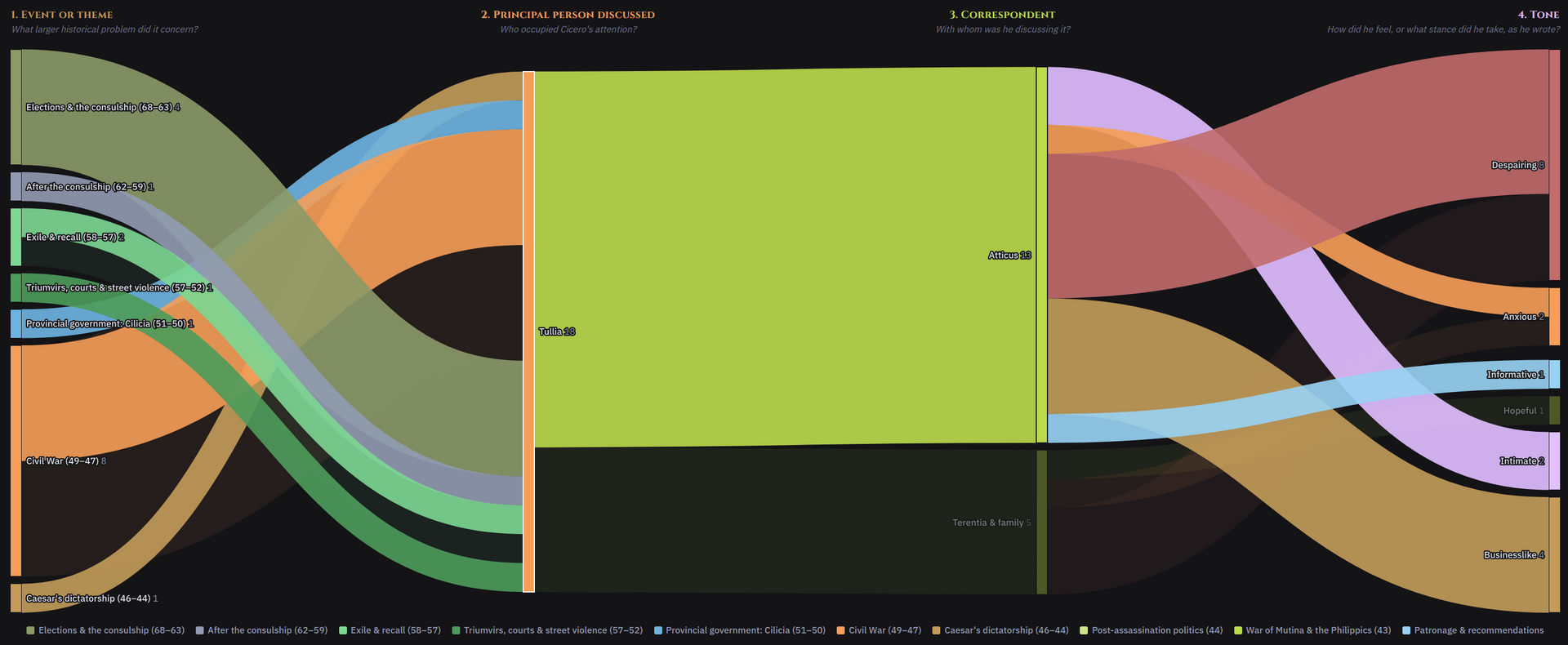Pick the "Exile & recall (58–57)" node label
This screenshot has height=645, width=1568.
75,238
